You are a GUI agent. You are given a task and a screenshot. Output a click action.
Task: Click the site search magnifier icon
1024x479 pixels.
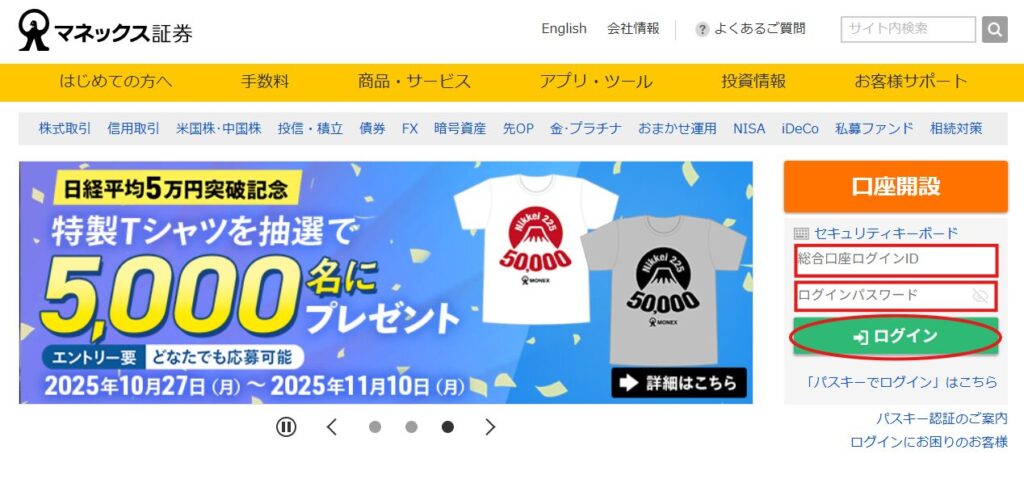tap(995, 29)
